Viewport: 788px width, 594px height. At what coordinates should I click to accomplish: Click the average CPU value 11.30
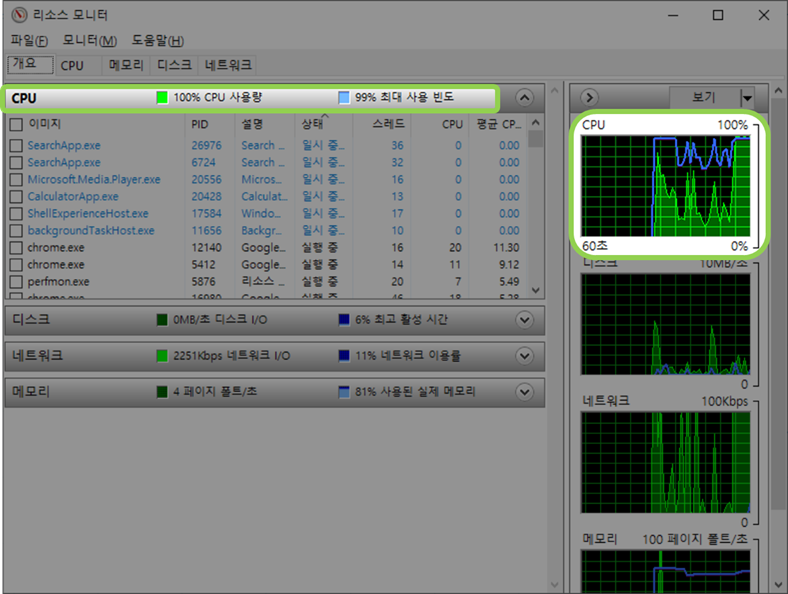(x=506, y=248)
